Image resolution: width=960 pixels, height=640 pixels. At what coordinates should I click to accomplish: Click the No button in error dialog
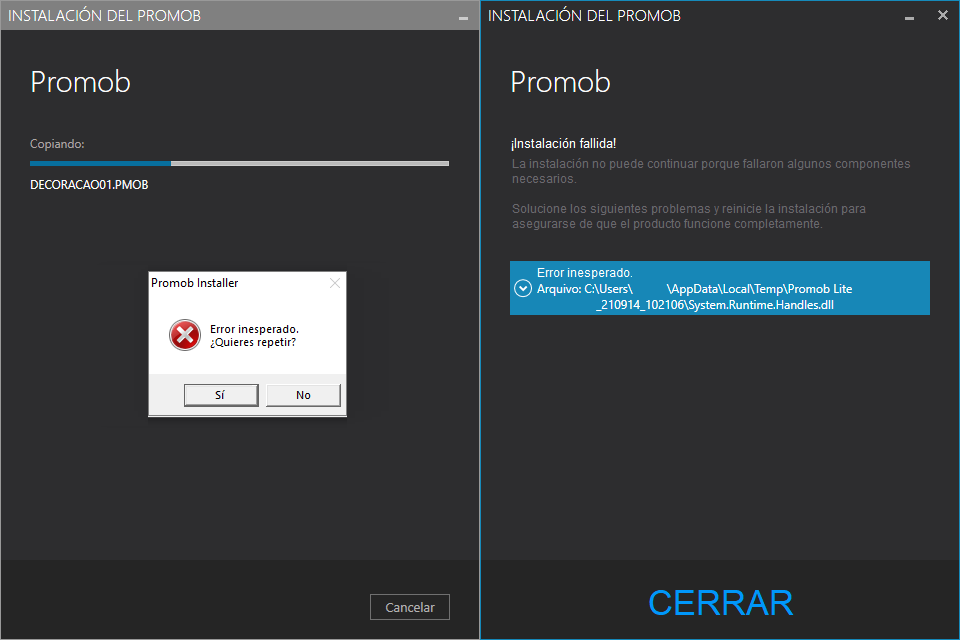pyautogui.click(x=303, y=395)
